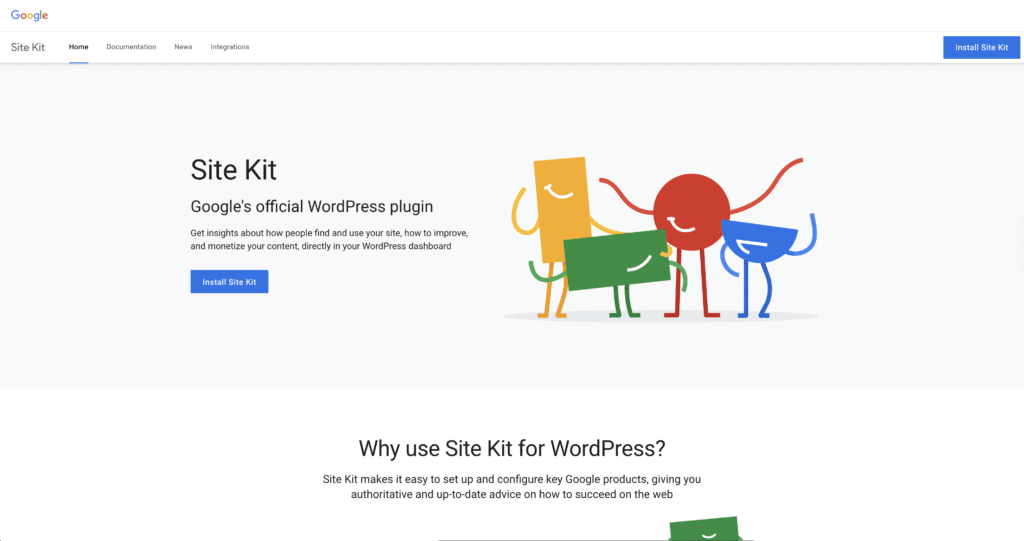
Task: Go to the News tab
Action: coord(184,47)
